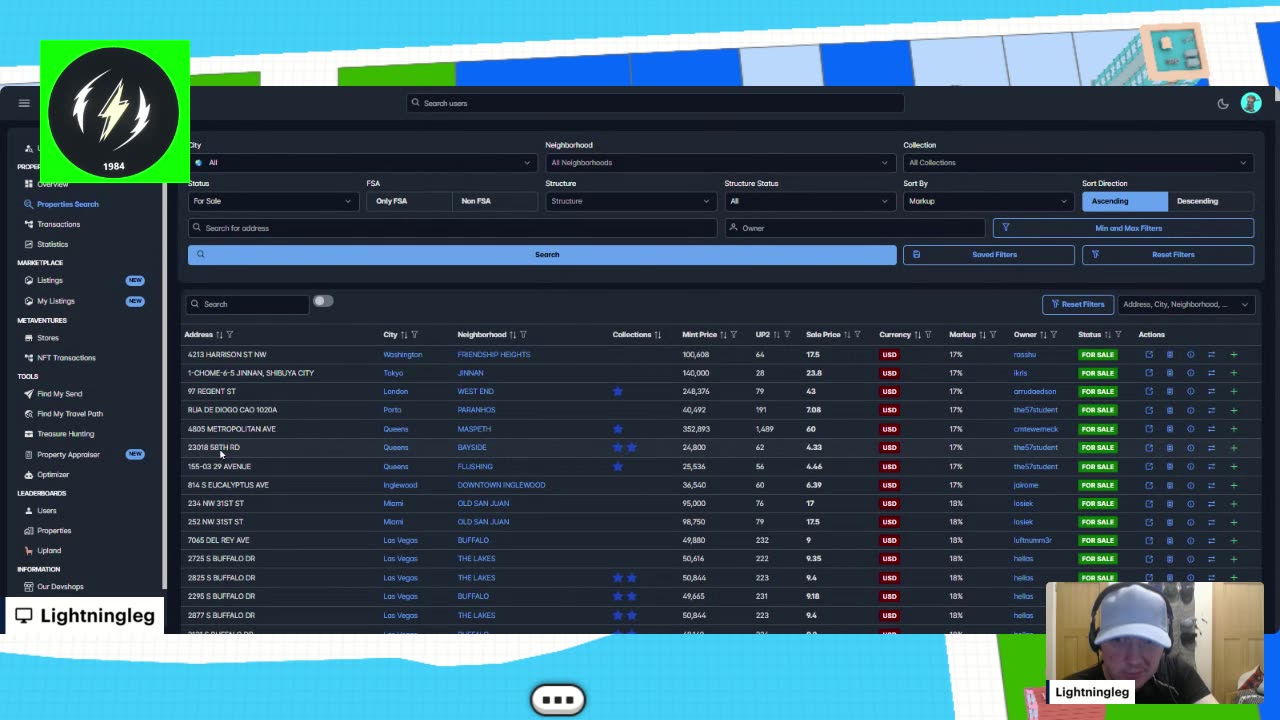Click sort arrows on UP2 column
This screenshot has height=720, width=1280.
pos(776,335)
